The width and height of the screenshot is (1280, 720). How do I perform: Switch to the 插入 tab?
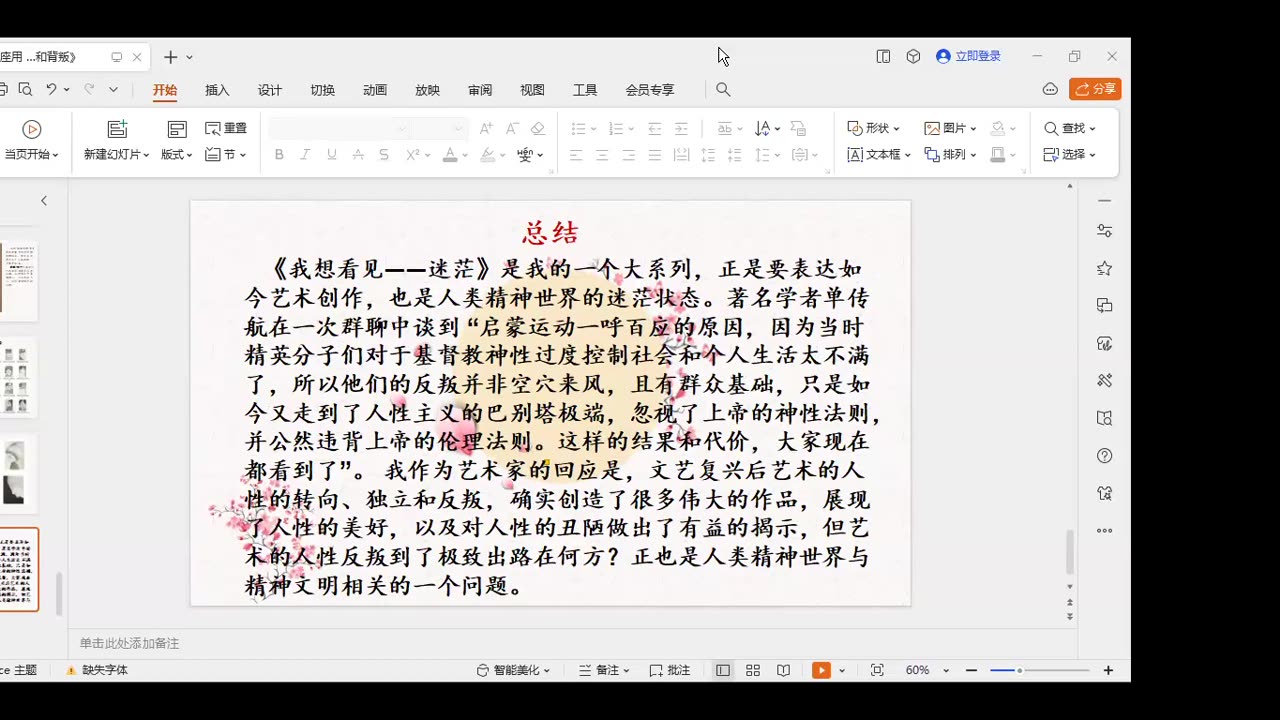pyautogui.click(x=217, y=90)
